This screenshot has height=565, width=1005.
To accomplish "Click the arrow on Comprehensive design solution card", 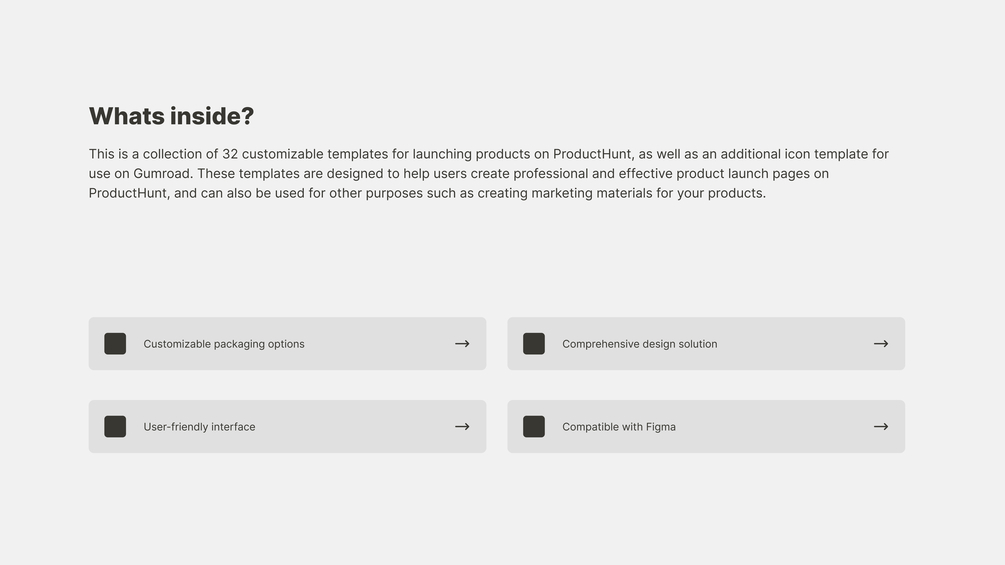I will [881, 344].
